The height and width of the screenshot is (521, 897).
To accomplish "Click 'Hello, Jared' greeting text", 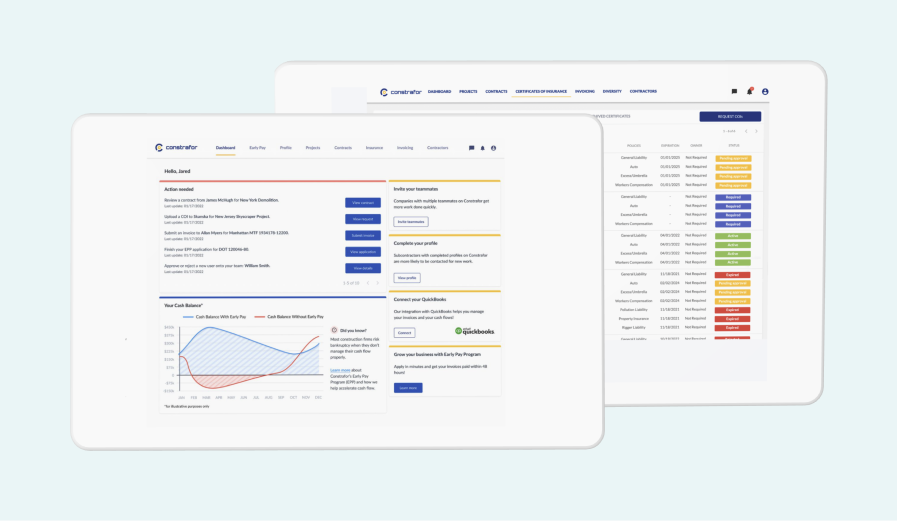I will [177, 172].
